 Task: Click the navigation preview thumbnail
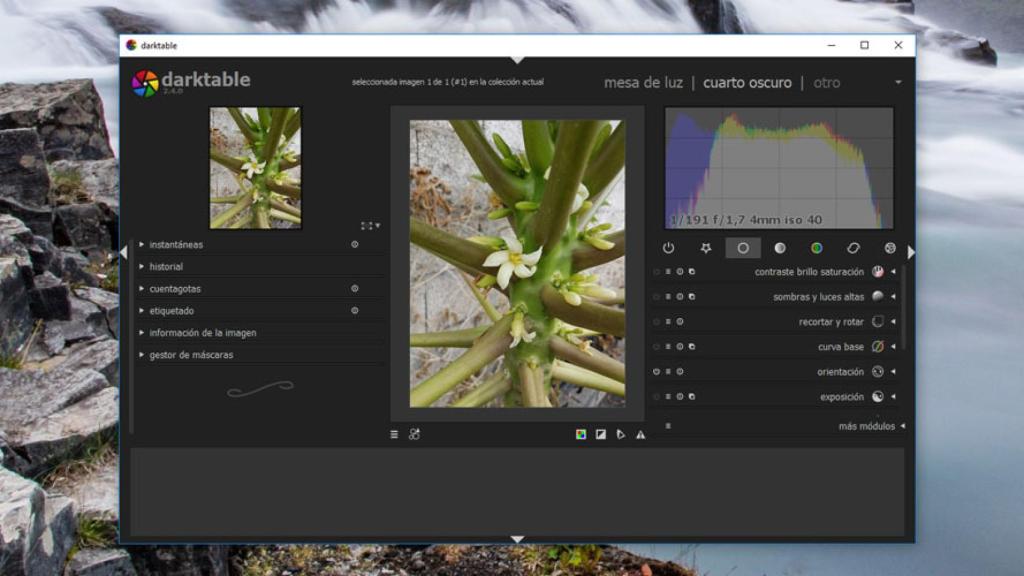(255, 168)
